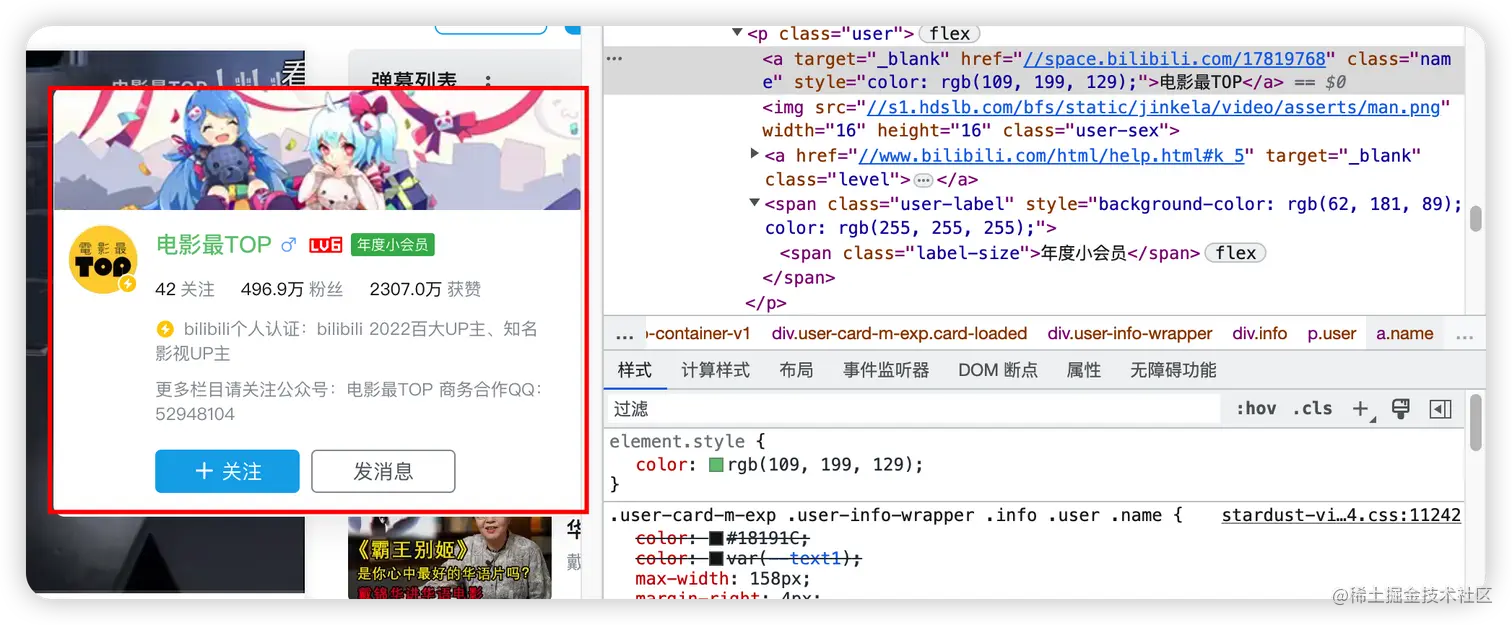Toggle the .cls class editor button
The width and height of the screenshot is (1512, 625).
pos(1312,408)
